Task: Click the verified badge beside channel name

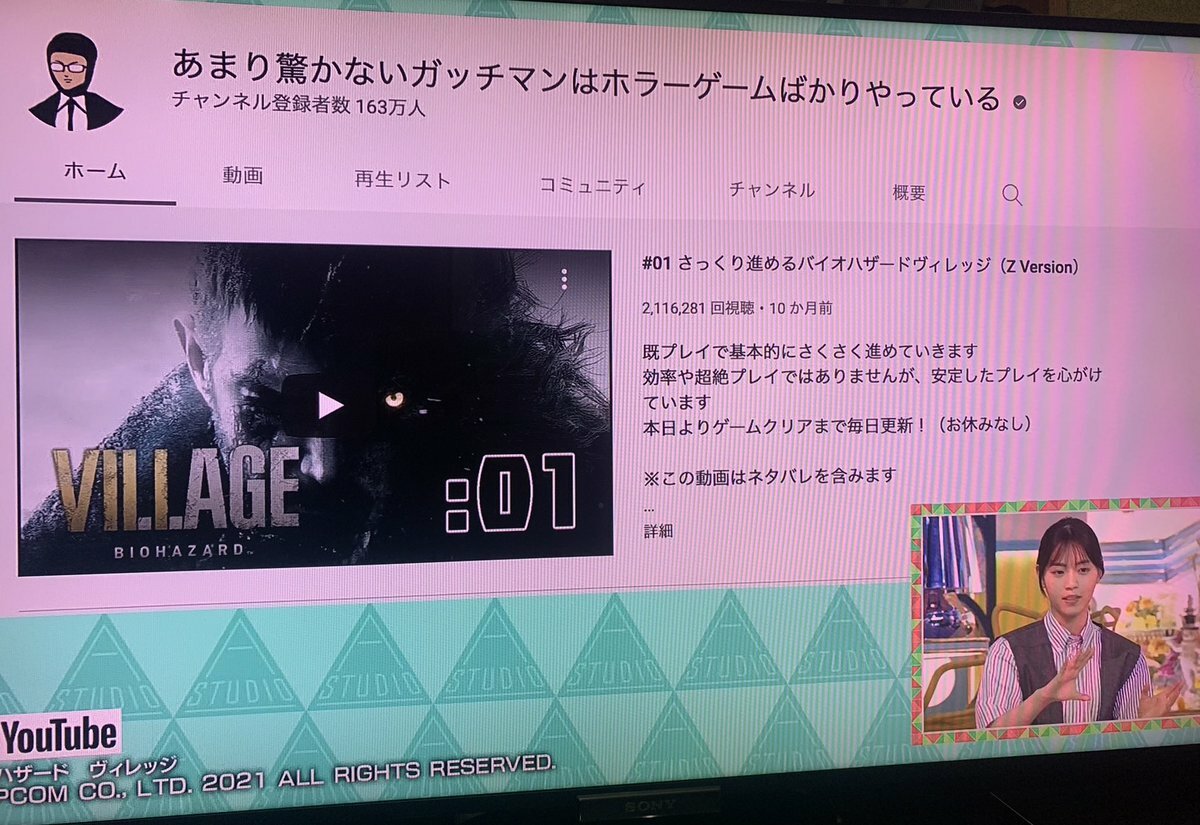Action: click(x=1019, y=103)
